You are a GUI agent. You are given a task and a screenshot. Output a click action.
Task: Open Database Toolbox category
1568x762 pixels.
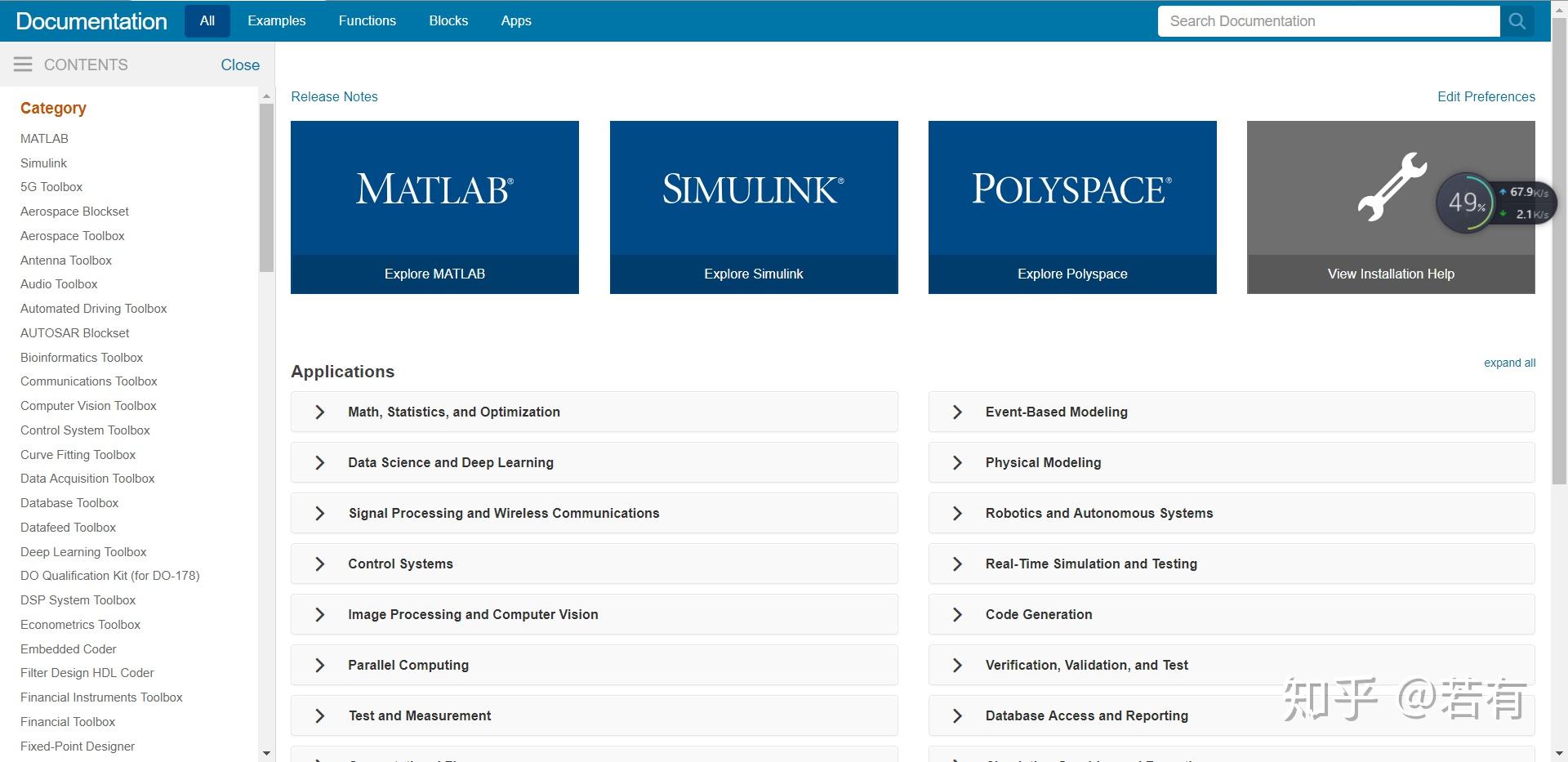coord(69,503)
